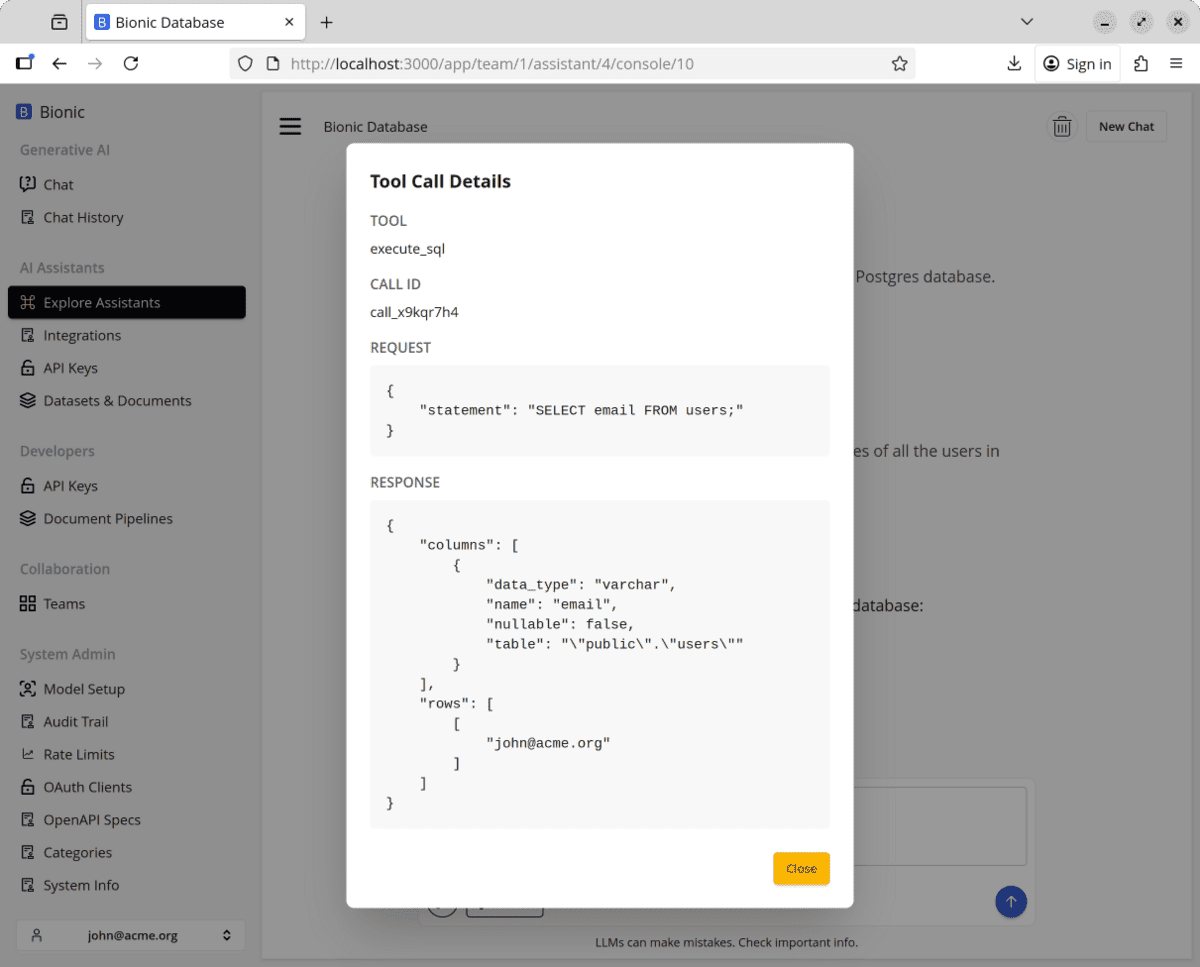Open the browser extensions icon
The width and height of the screenshot is (1200, 967).
click(1141, 64)
